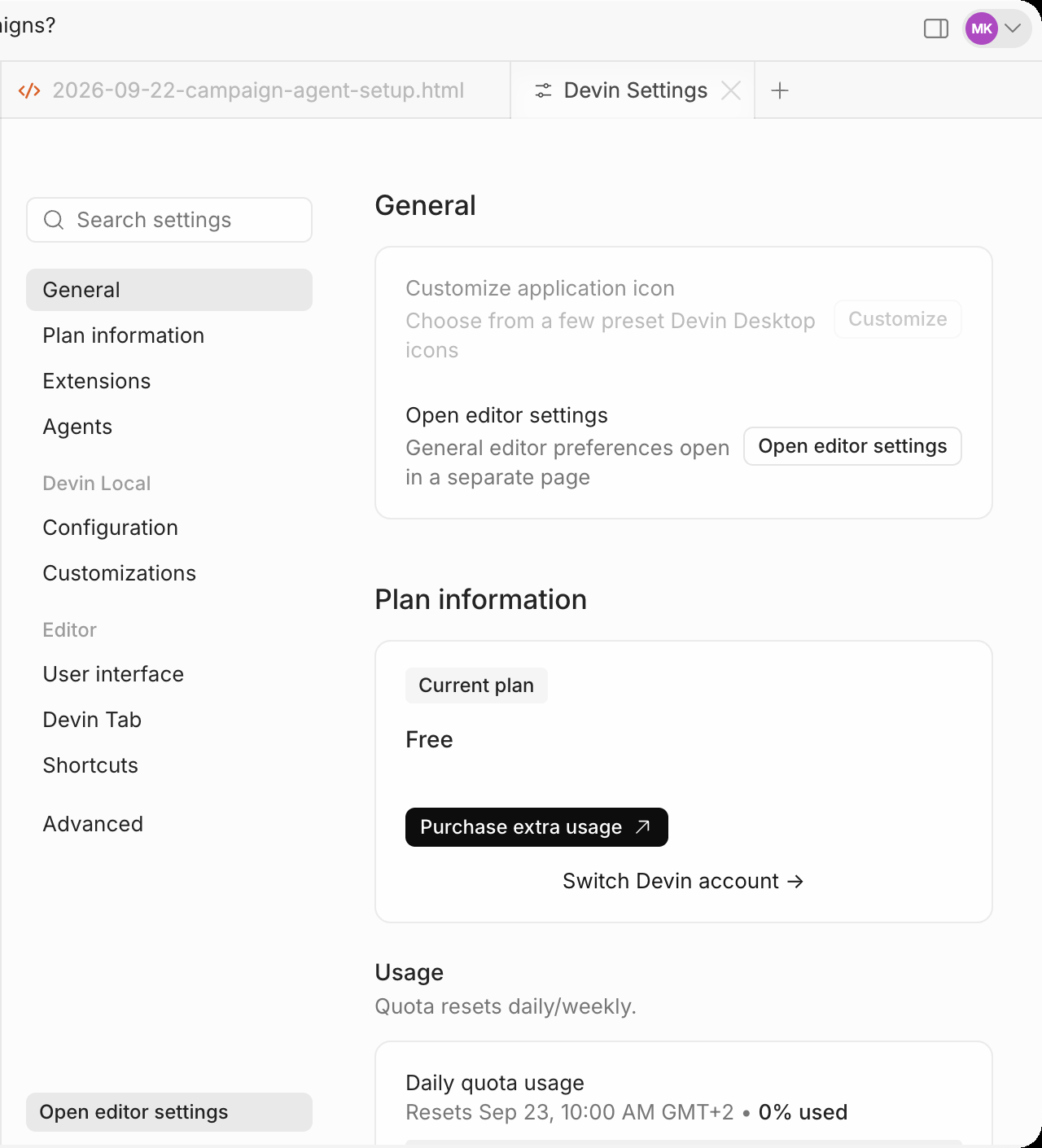Select Advanced in the sidebar
The height and width of the screenshot is (1148, 1042).
169,824
